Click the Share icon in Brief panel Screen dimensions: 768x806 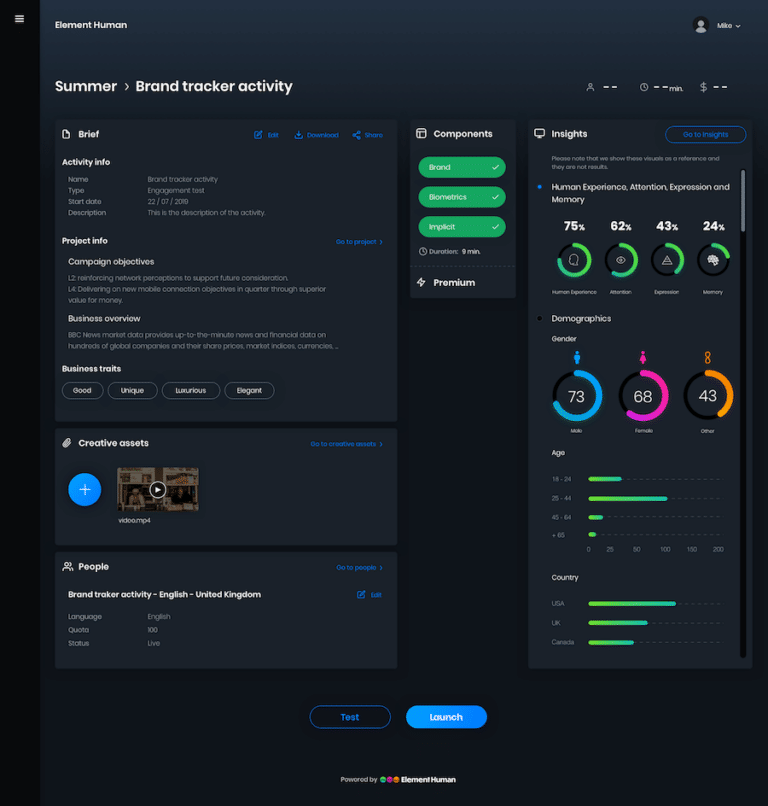click(357, 135)
